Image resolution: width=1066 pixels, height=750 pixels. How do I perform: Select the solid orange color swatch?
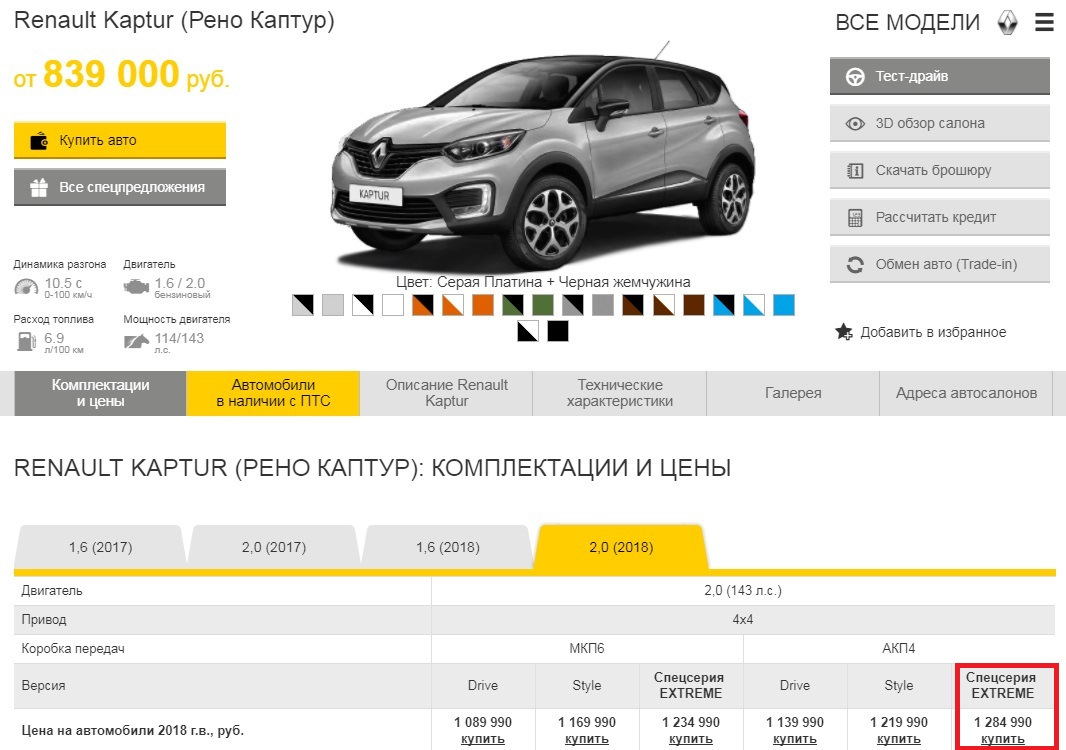483,305
